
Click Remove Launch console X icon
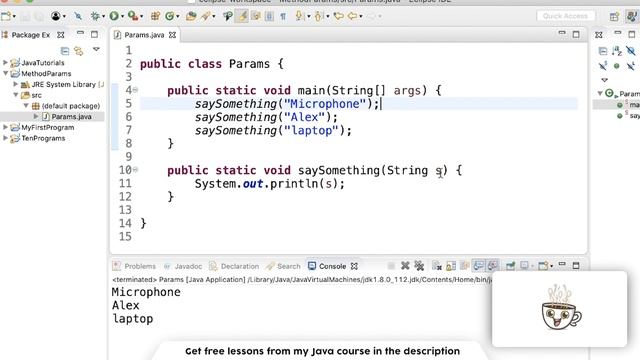(405, 266)
